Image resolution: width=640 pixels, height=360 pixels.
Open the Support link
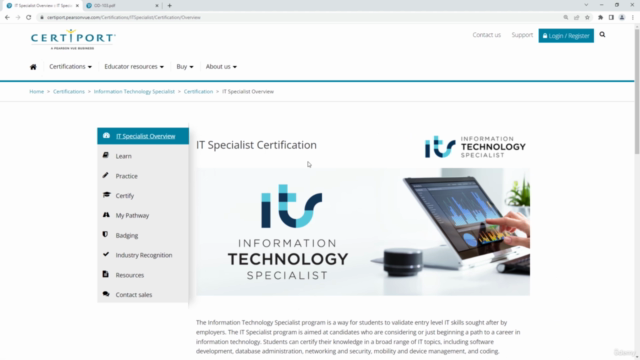coord(522,35)
